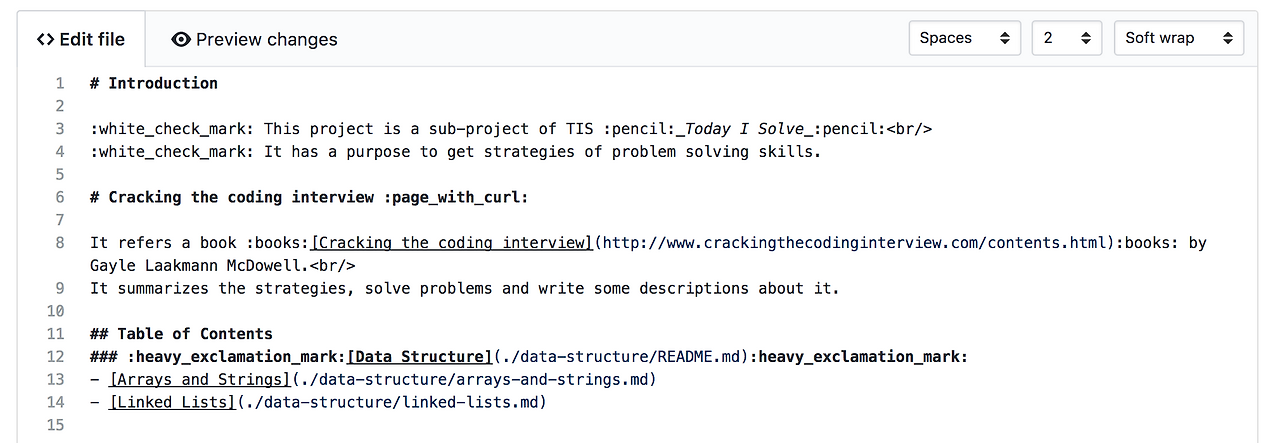Click the Linked Lists link text
Image resolution: width=1280 pixels, height=443 pixels.
pos(172,403)
